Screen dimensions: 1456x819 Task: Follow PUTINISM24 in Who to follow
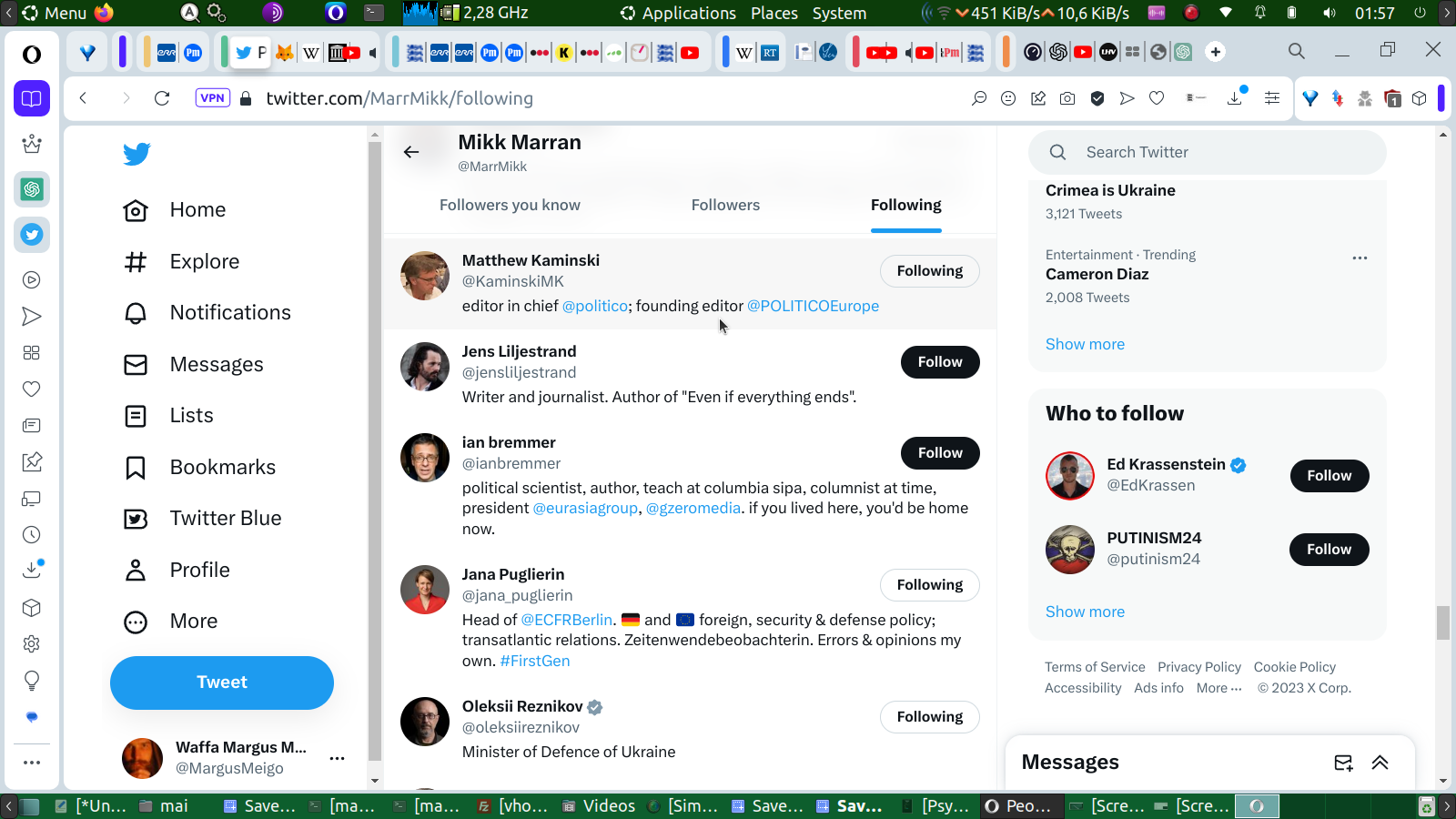pyautogui.click(x=1330, y=550)
